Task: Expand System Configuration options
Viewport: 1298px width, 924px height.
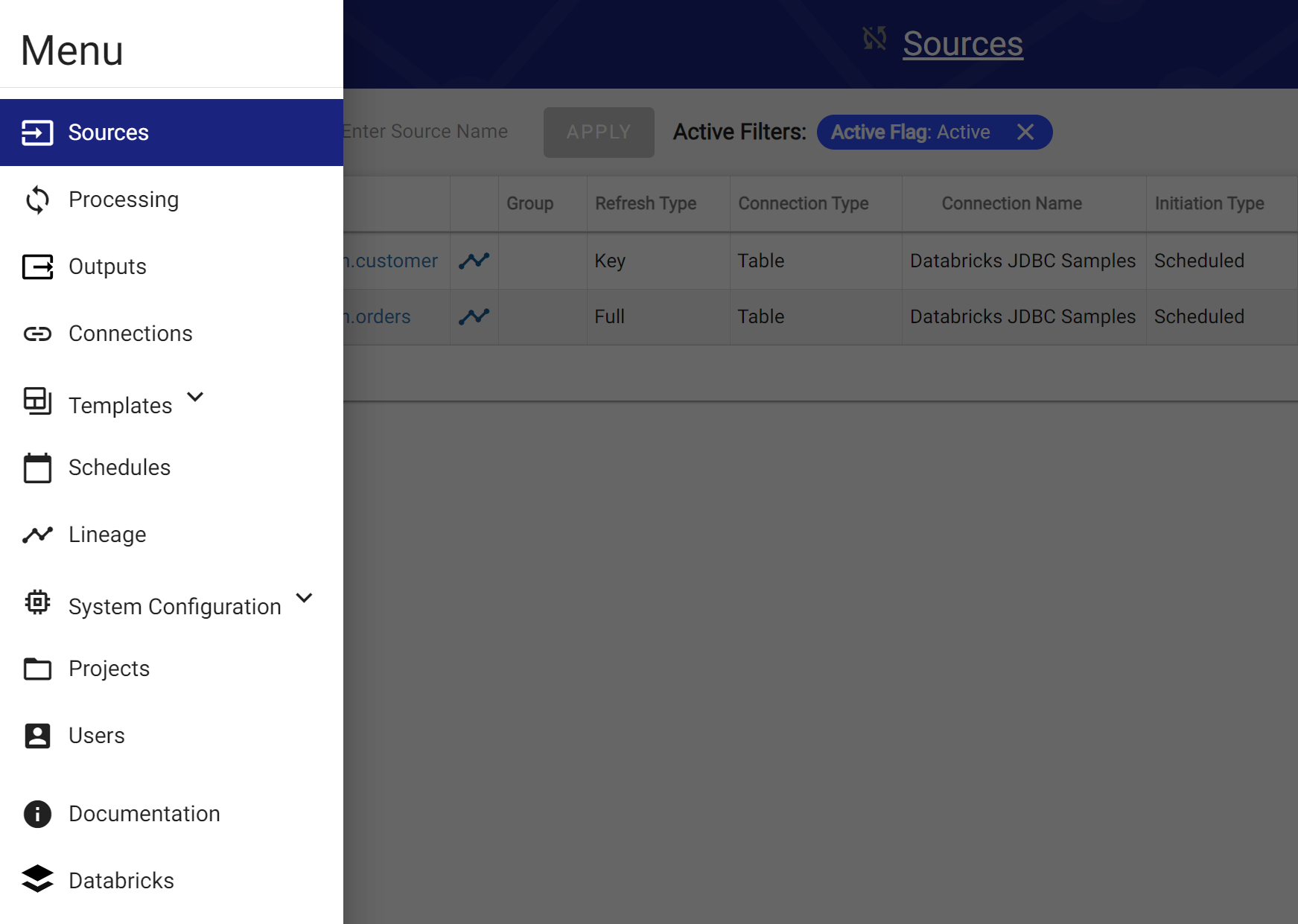Action: (x=303, y=598)
